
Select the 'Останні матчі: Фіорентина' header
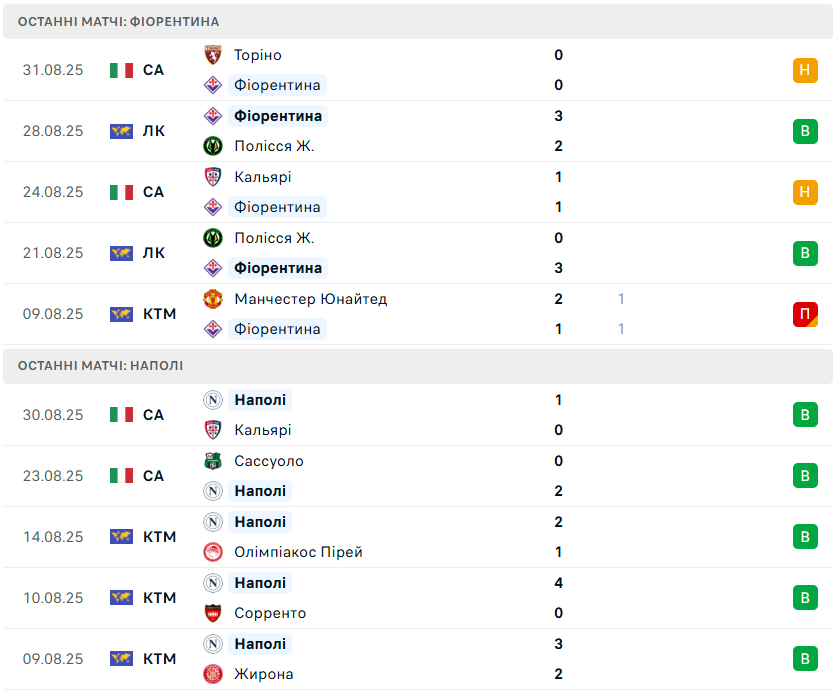(119, 22)
